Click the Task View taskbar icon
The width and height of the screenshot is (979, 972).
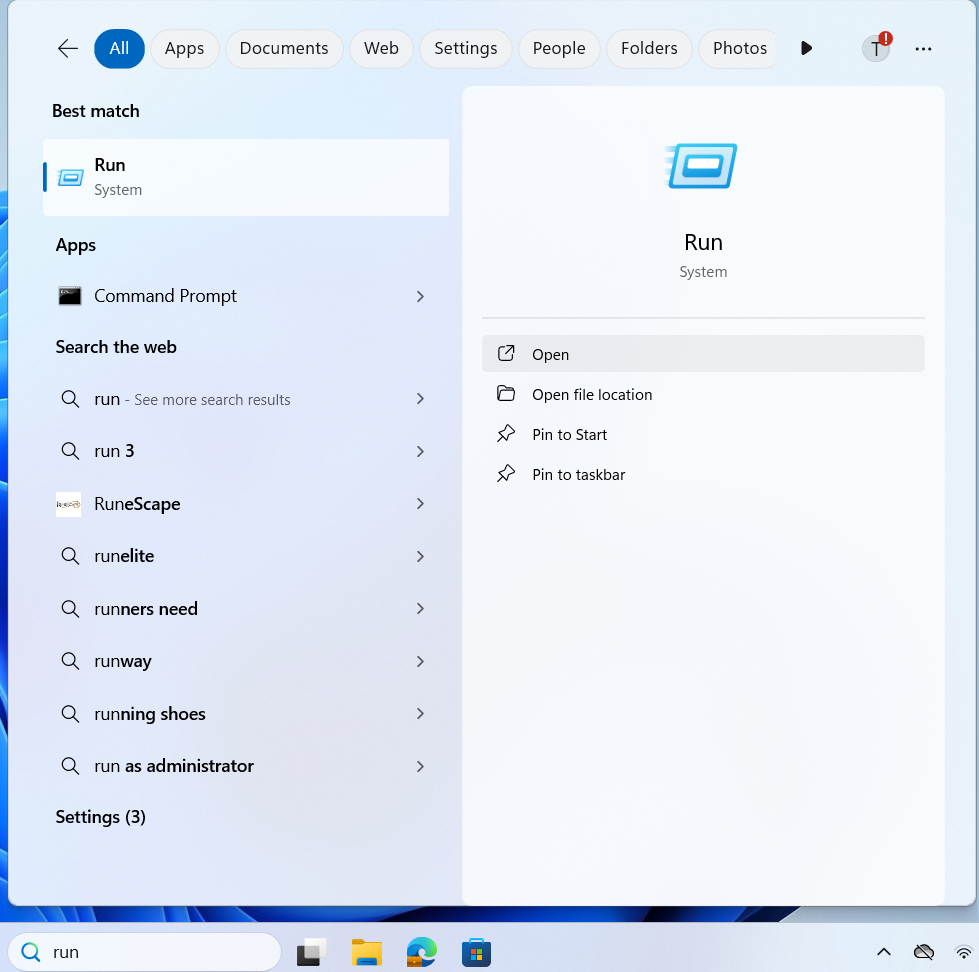coord(313,952)
